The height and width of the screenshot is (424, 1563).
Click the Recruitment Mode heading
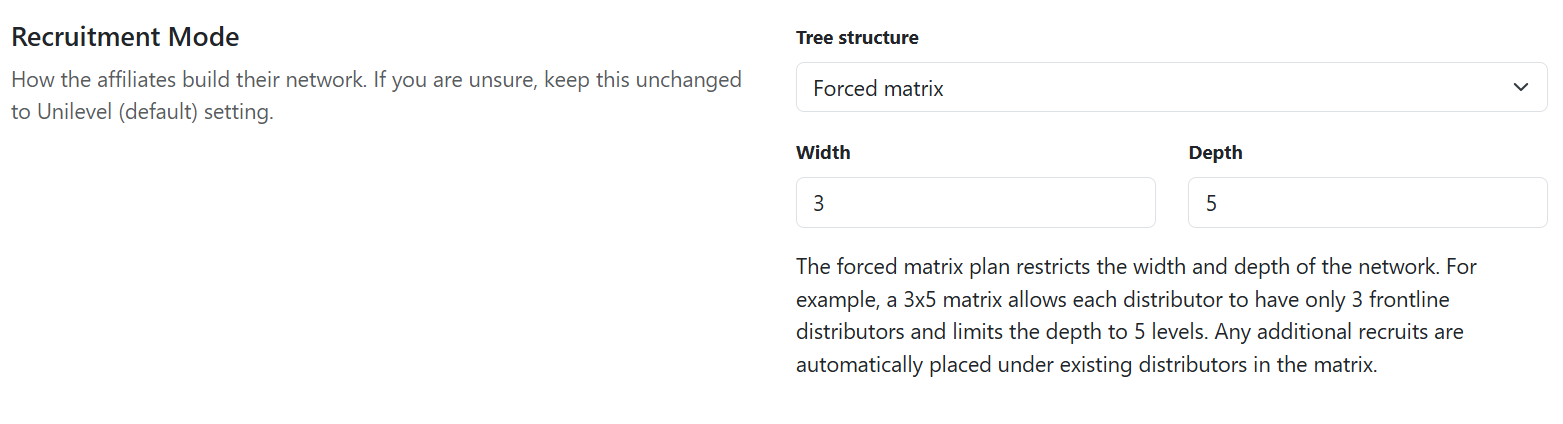click(125, 38)
